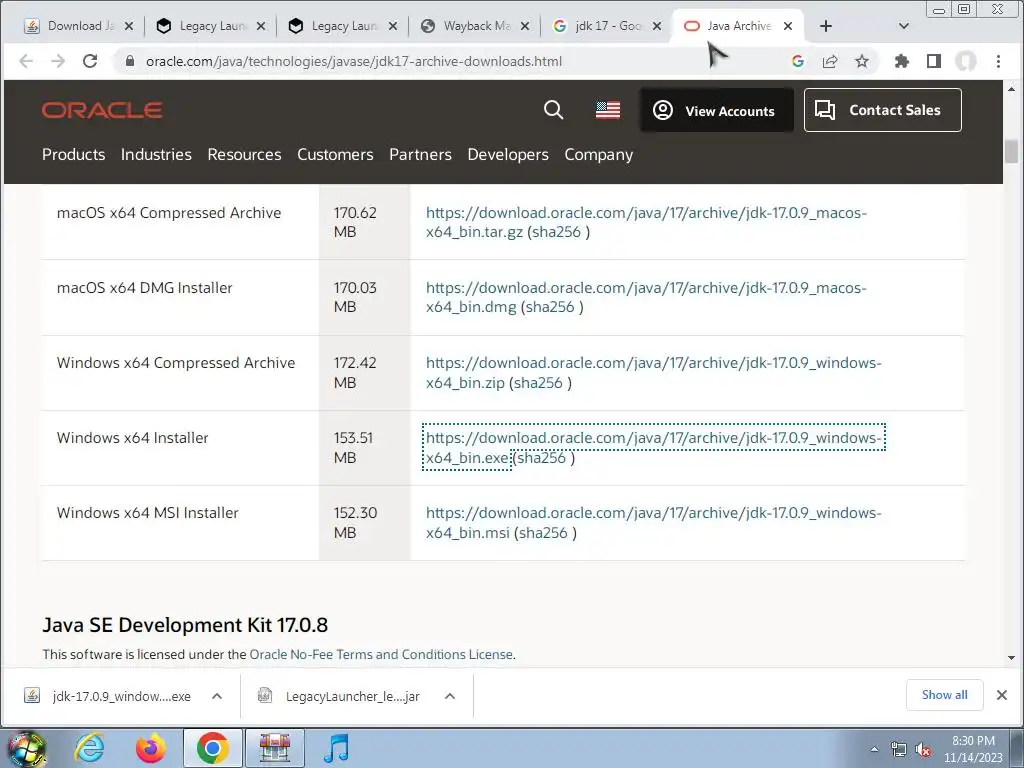The height and width of the screenshot is (768, 1024).
Task: Open Oracle site search
Action: (553, 110)
